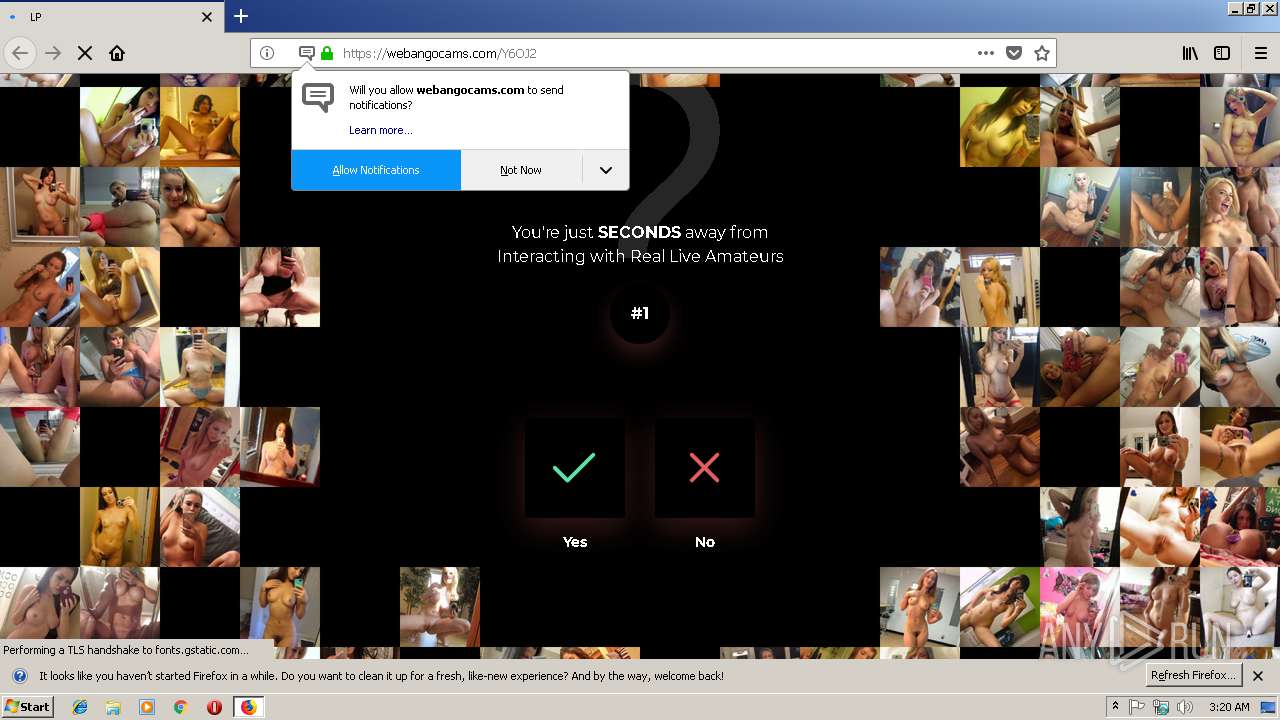Click the Show desktop tray button
This screenshot has height=720, width=1280.
click(x=1268, y=707)
